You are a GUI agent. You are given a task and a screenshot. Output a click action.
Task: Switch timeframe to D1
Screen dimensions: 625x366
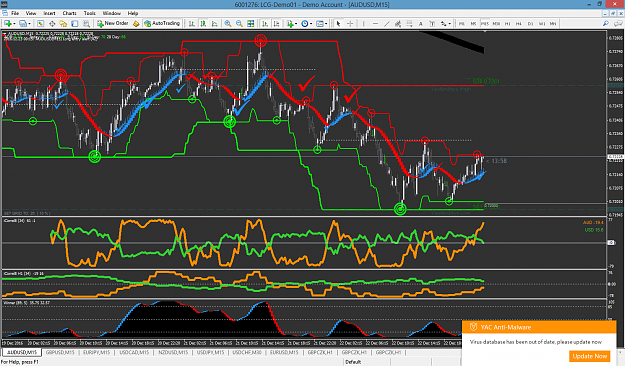(530, 24)
